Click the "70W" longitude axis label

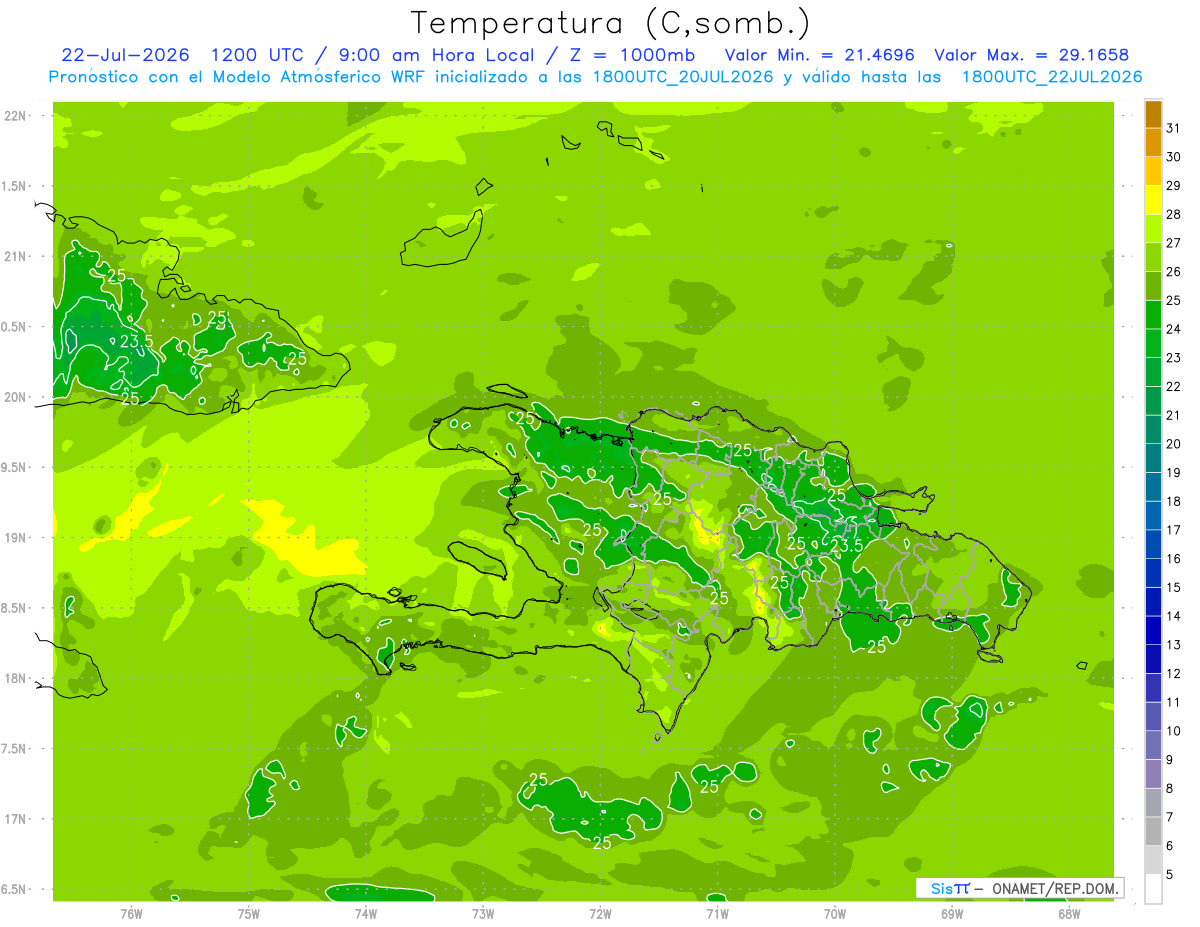[x=835, y=913]
